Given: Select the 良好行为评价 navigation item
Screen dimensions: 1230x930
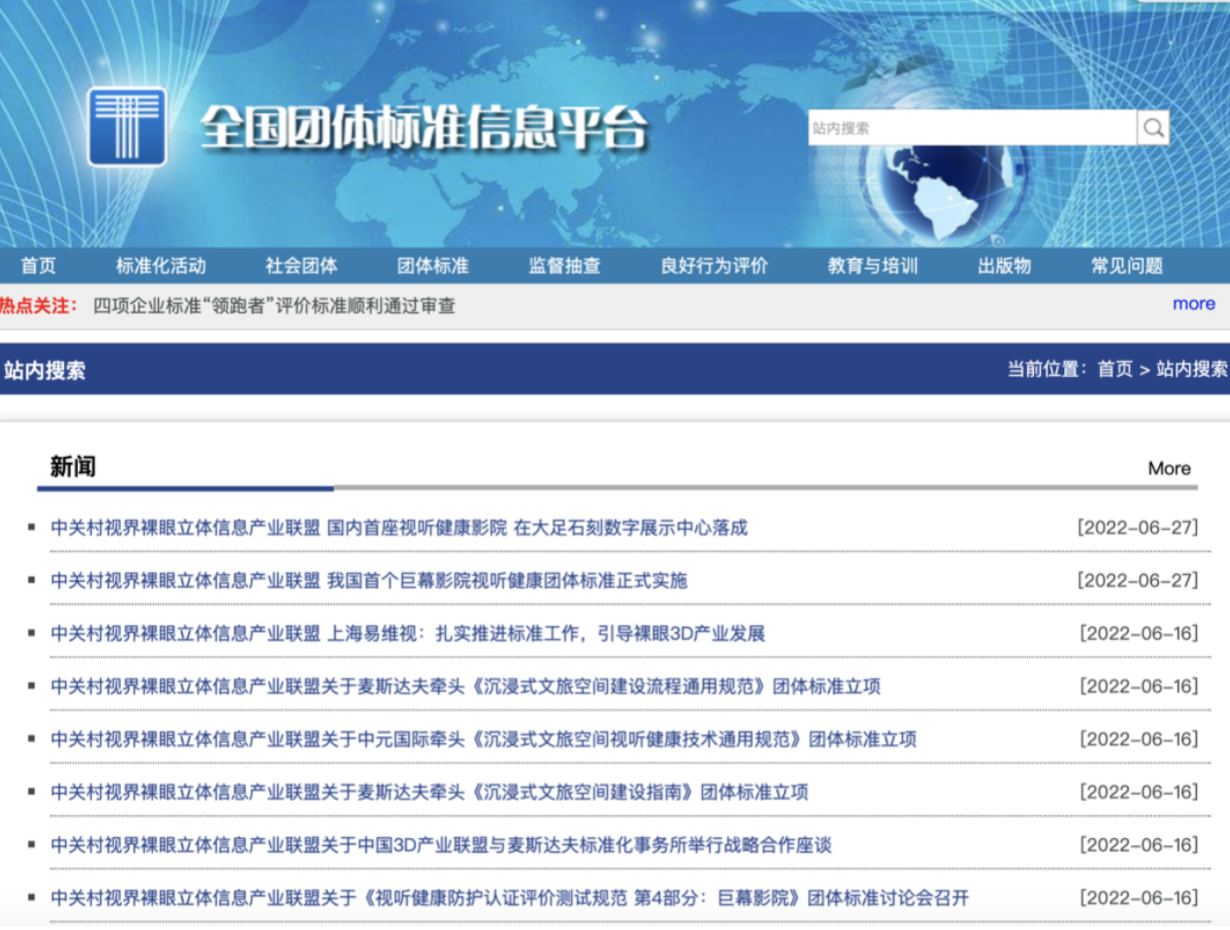Looking at the screenshot, I should tap(714, 265).
